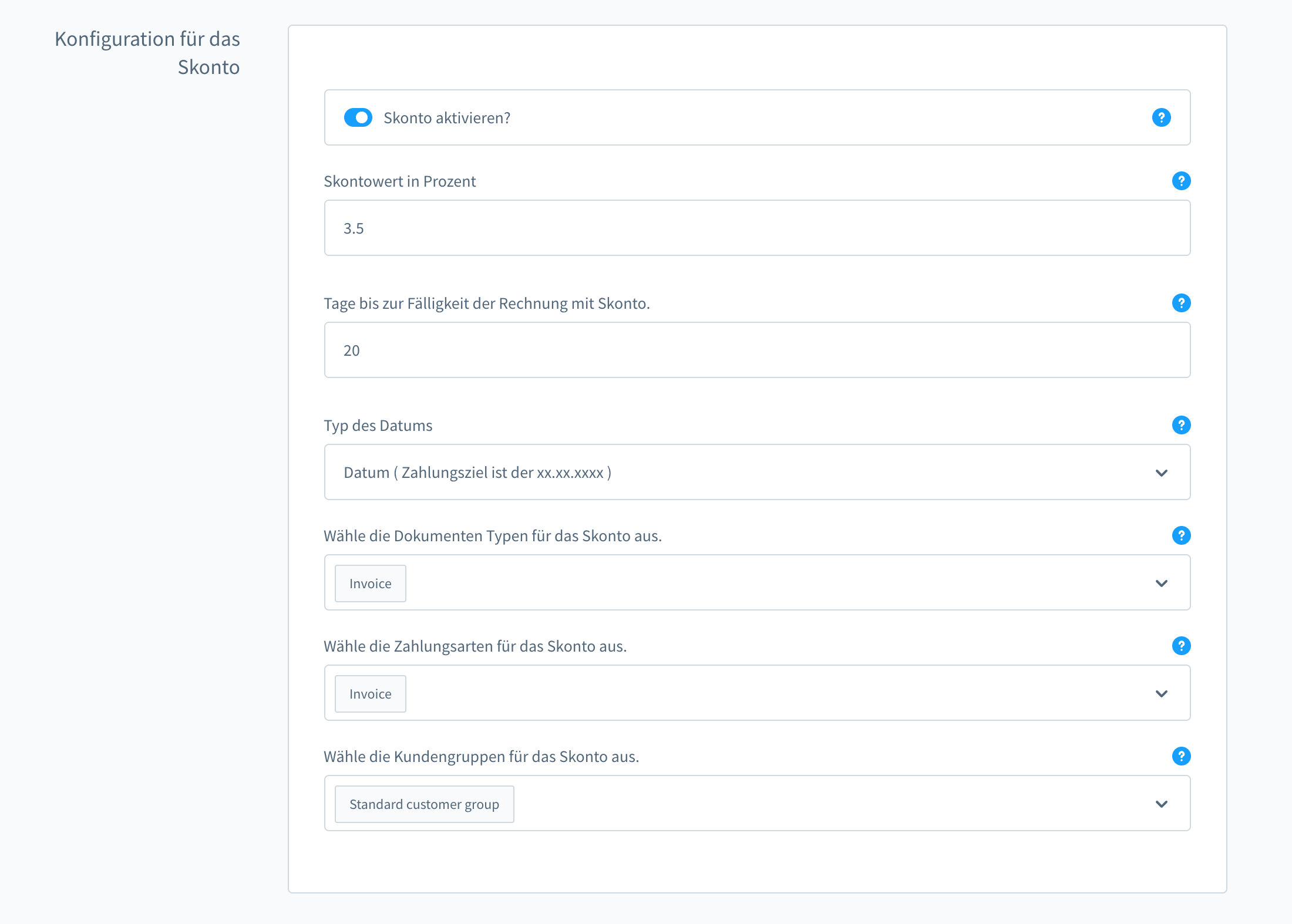
Task: Focus the Tage bis zur Fälligkeit field
Action: click(756, 350)
